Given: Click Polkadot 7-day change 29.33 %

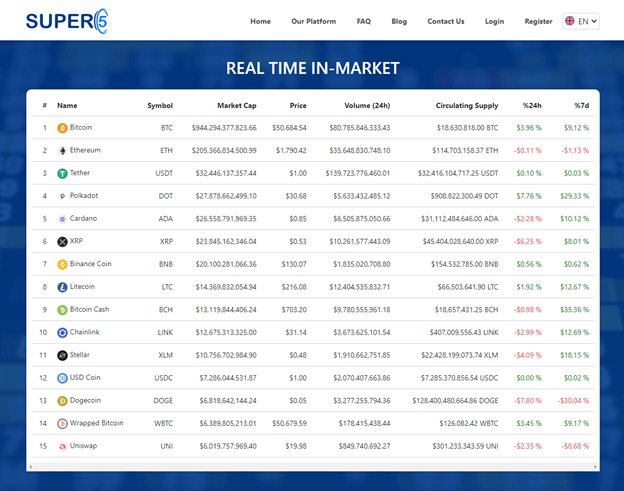Looking at the screenshot, I should [x=574, y=196].
